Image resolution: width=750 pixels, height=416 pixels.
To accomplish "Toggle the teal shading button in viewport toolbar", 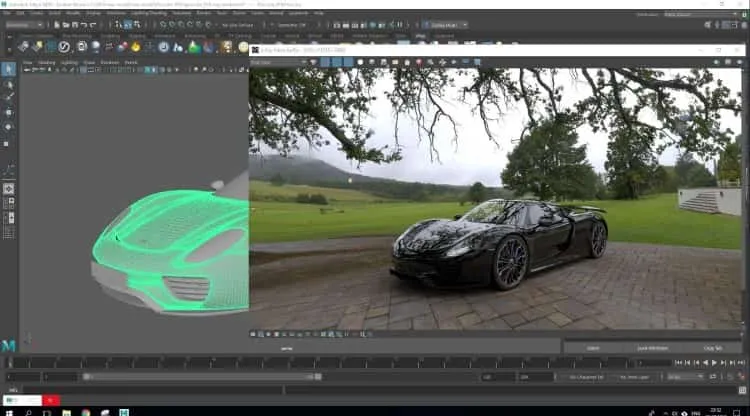I will pos(148,70).
